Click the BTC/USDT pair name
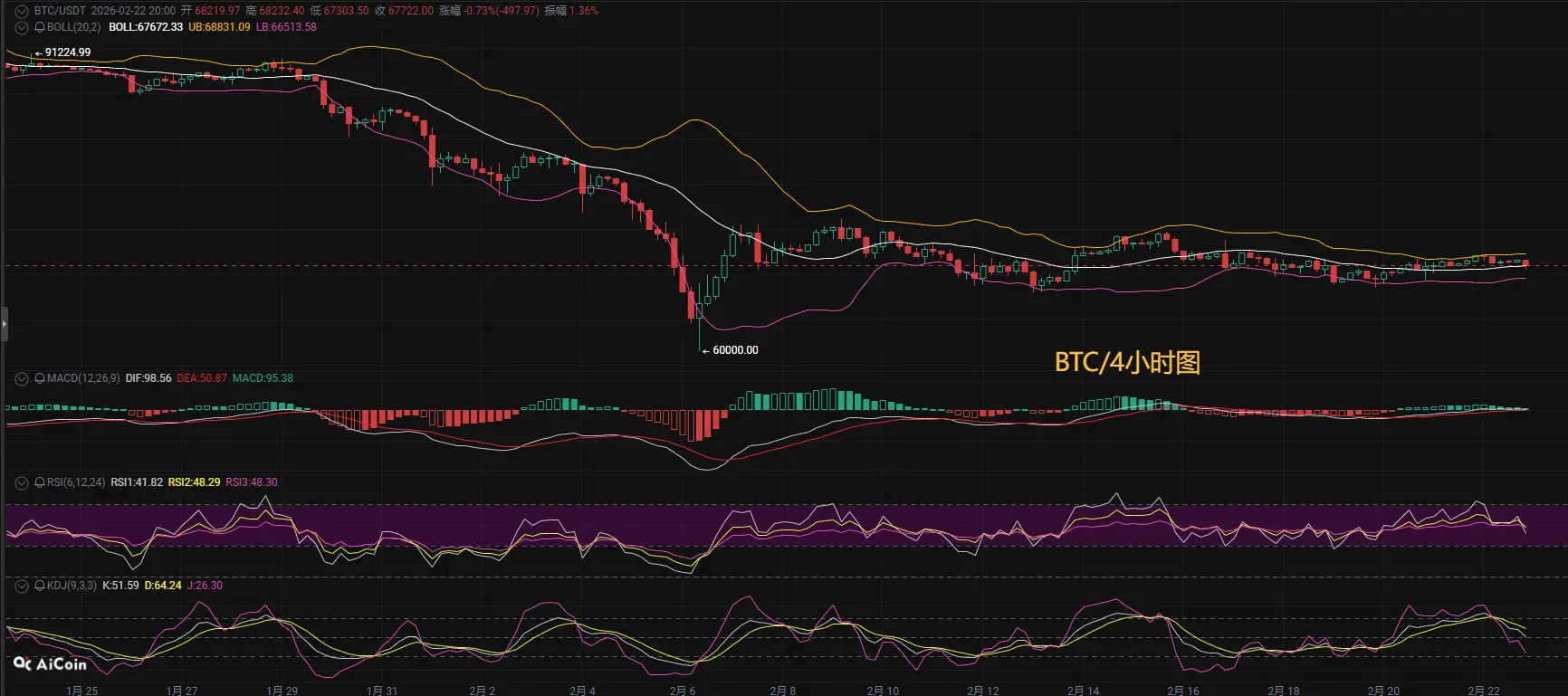 coord(60,11)
